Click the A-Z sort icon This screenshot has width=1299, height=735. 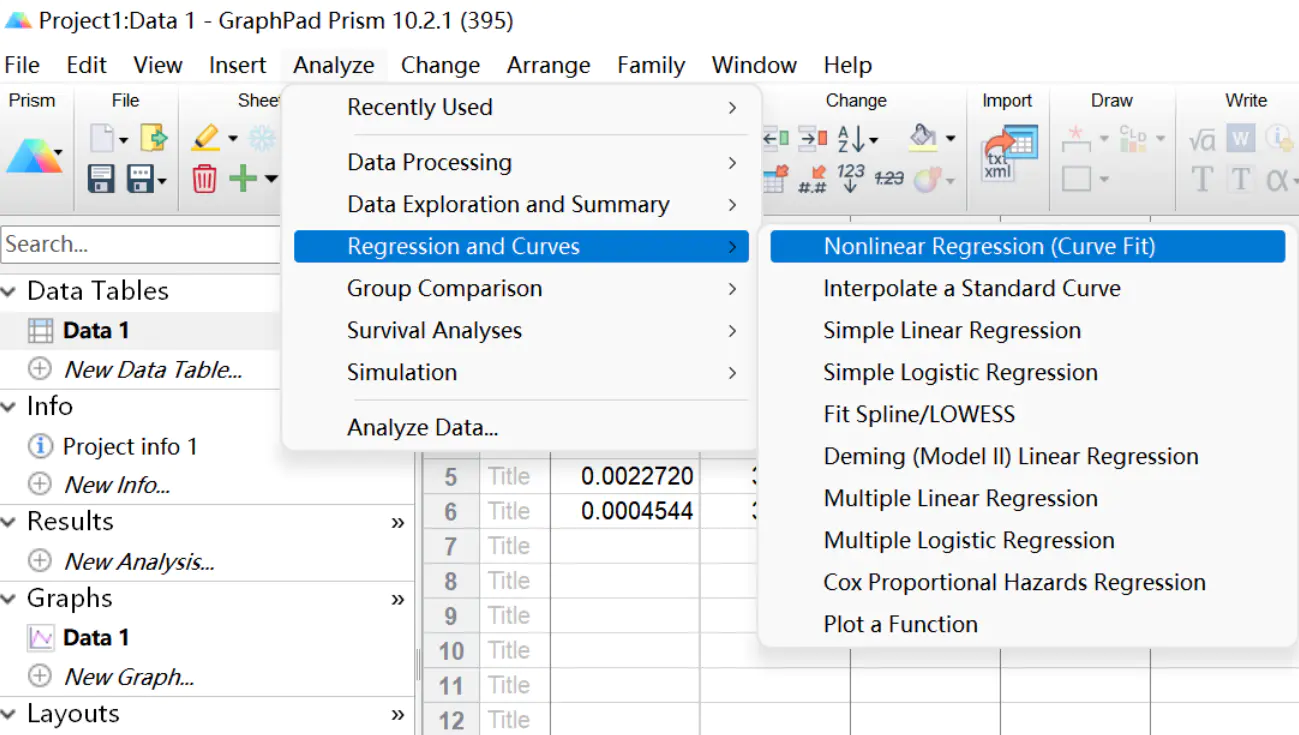(853, 138)
